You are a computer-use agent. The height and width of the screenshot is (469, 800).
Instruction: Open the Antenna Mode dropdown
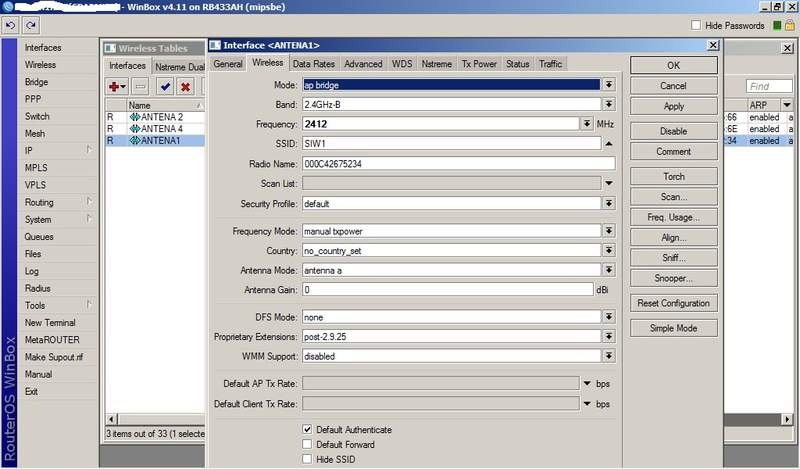point(609,270)
